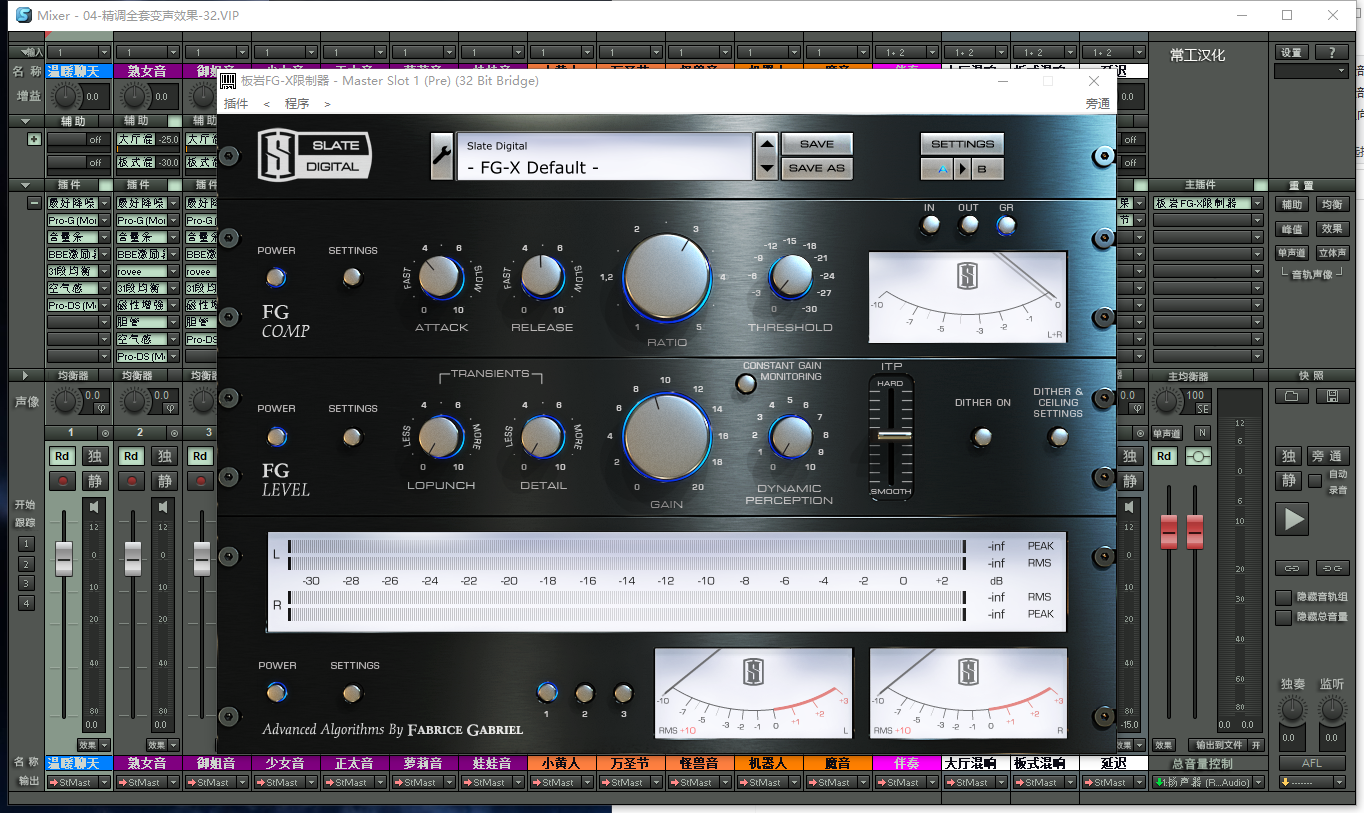Open metering section SETTINGS button
1364x813 pixels.
click(x=352, y=693)
